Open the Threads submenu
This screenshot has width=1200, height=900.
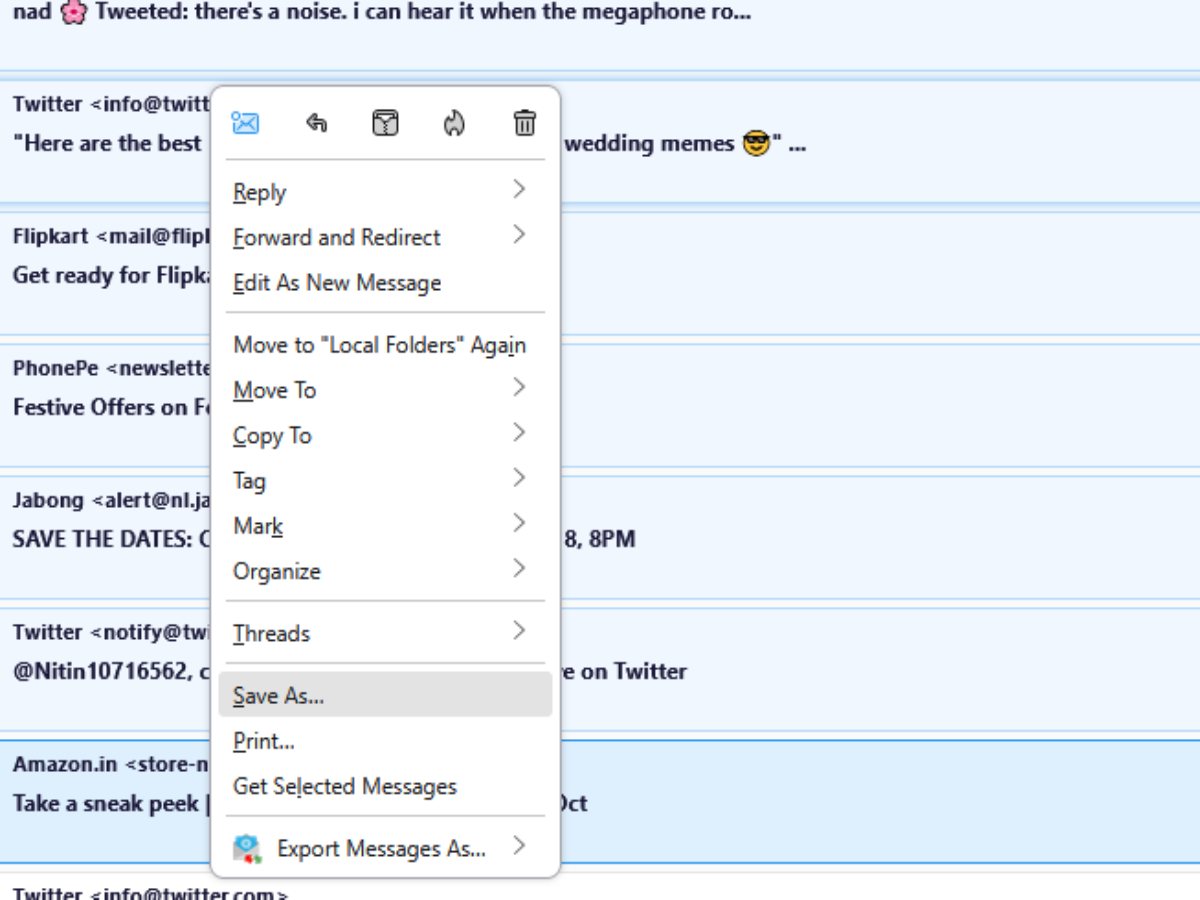pos(385,633)
